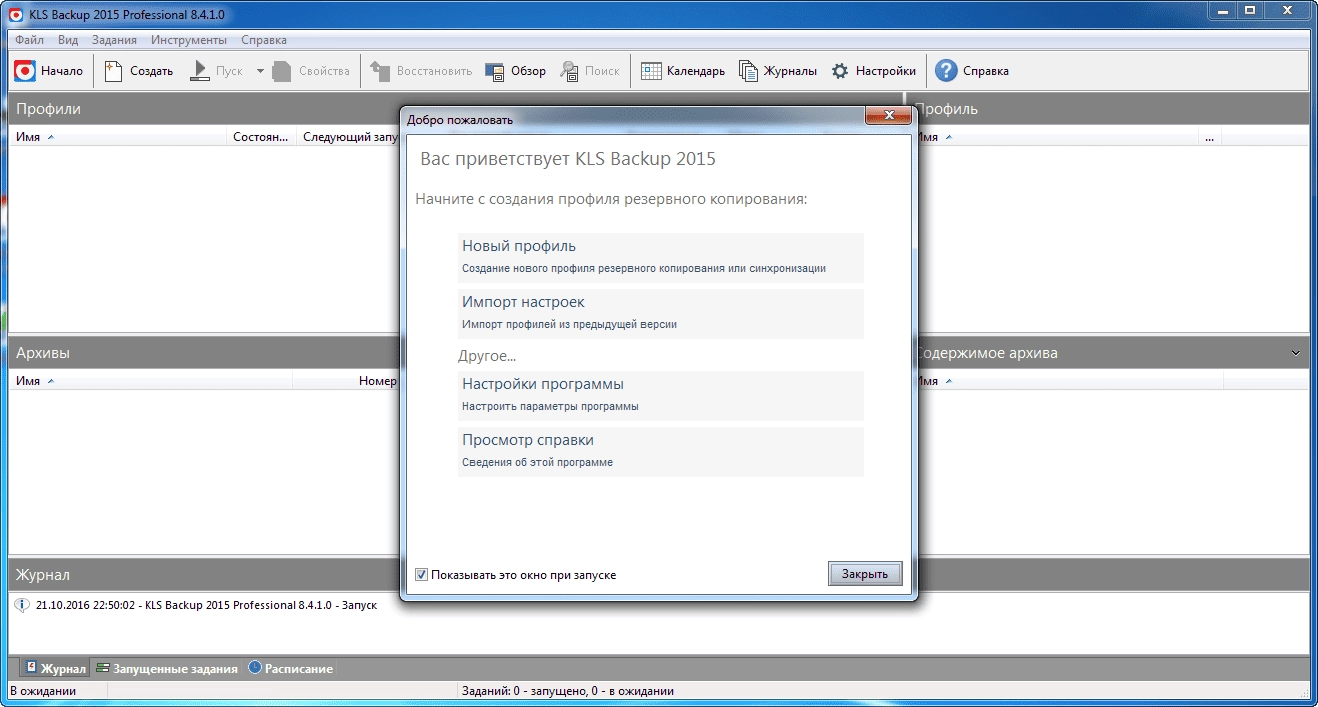Choose Импорт настроек option

pyautogui.click(x=660, y=313)
